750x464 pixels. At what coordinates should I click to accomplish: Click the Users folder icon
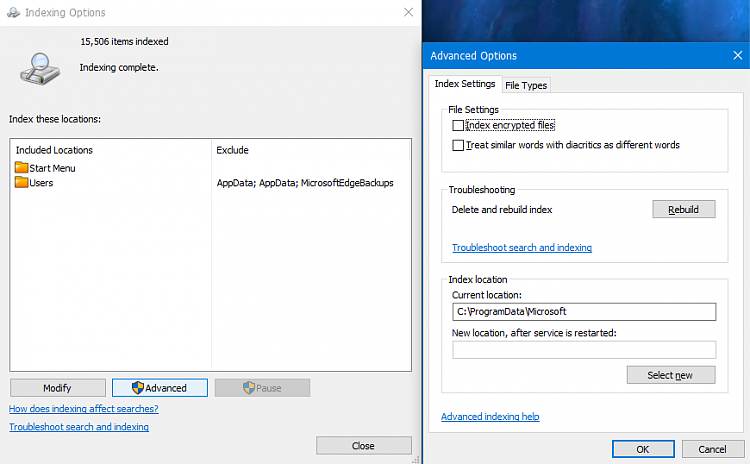pyautogui.click(x=22, y=182)
